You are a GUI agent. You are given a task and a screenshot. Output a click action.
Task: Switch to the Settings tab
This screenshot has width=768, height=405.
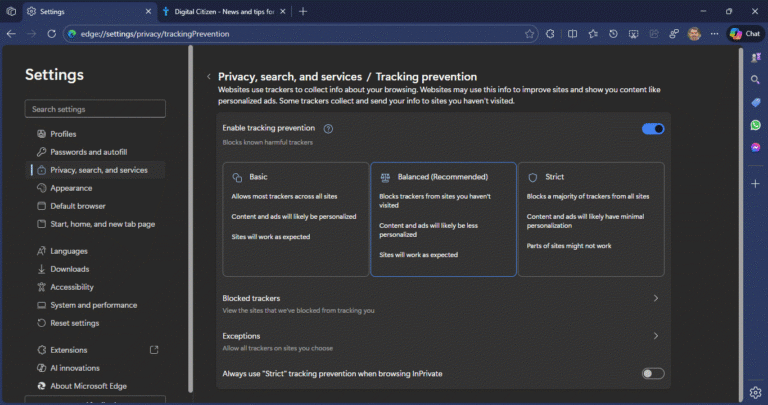(x=90, y=11)
